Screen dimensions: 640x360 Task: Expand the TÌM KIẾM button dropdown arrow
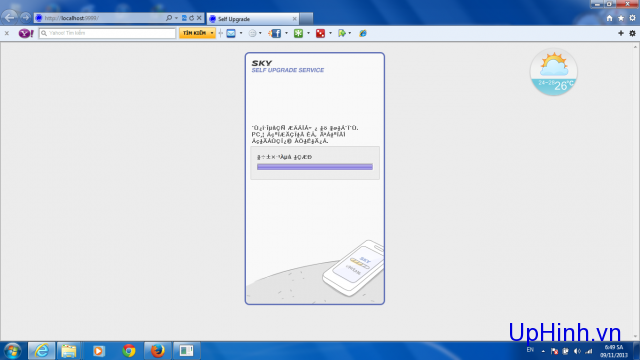(x=212, y=33)
